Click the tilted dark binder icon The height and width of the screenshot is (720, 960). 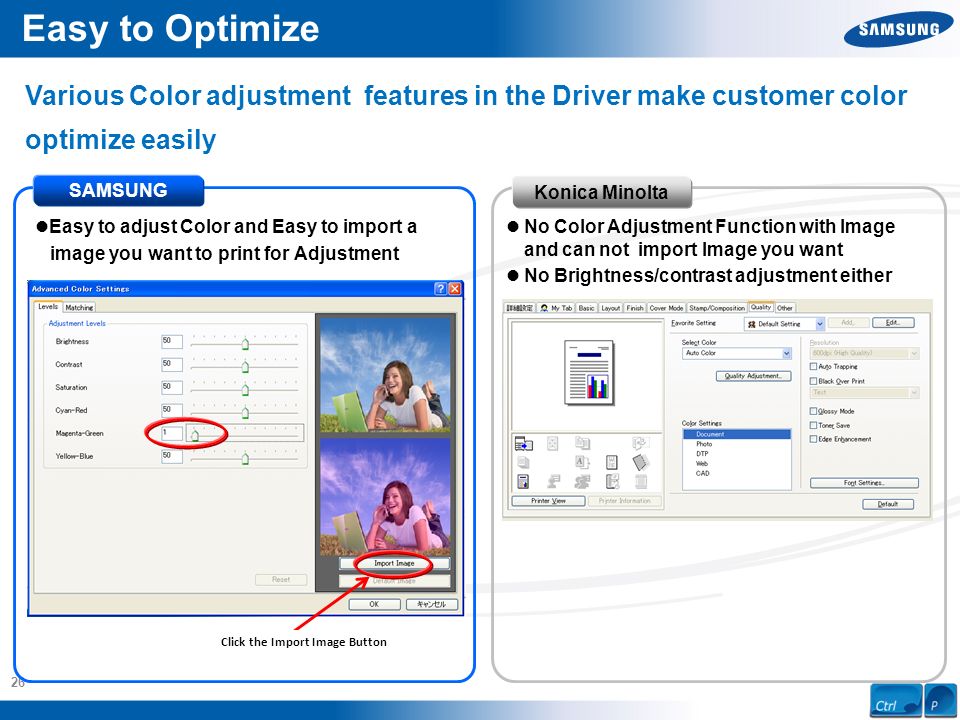pos(640,462)
